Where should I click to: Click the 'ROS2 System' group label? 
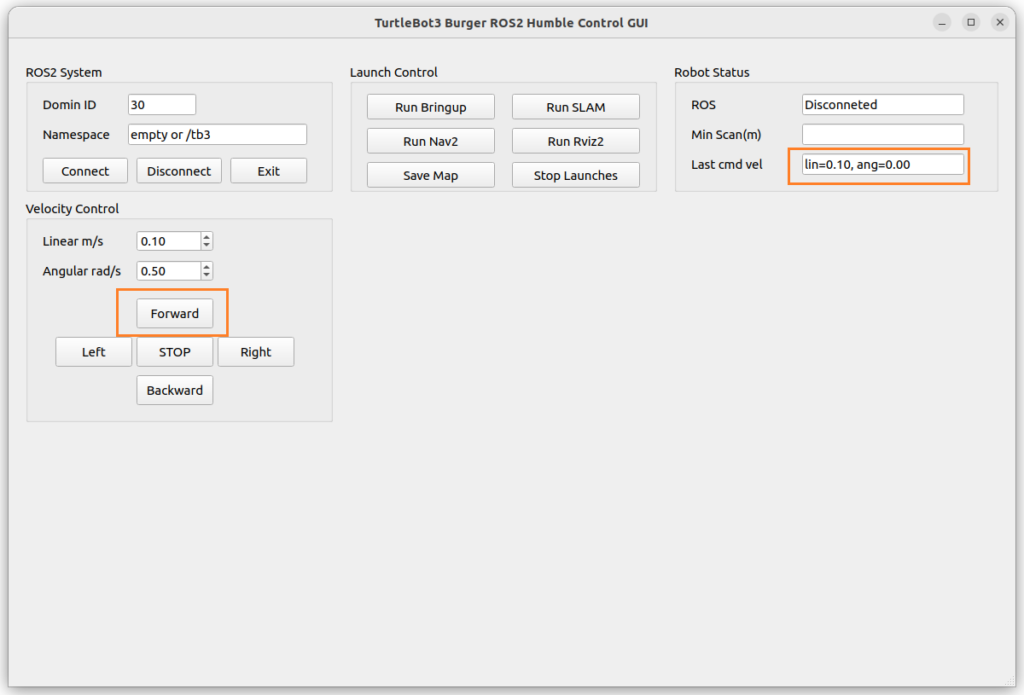(64, 73)
